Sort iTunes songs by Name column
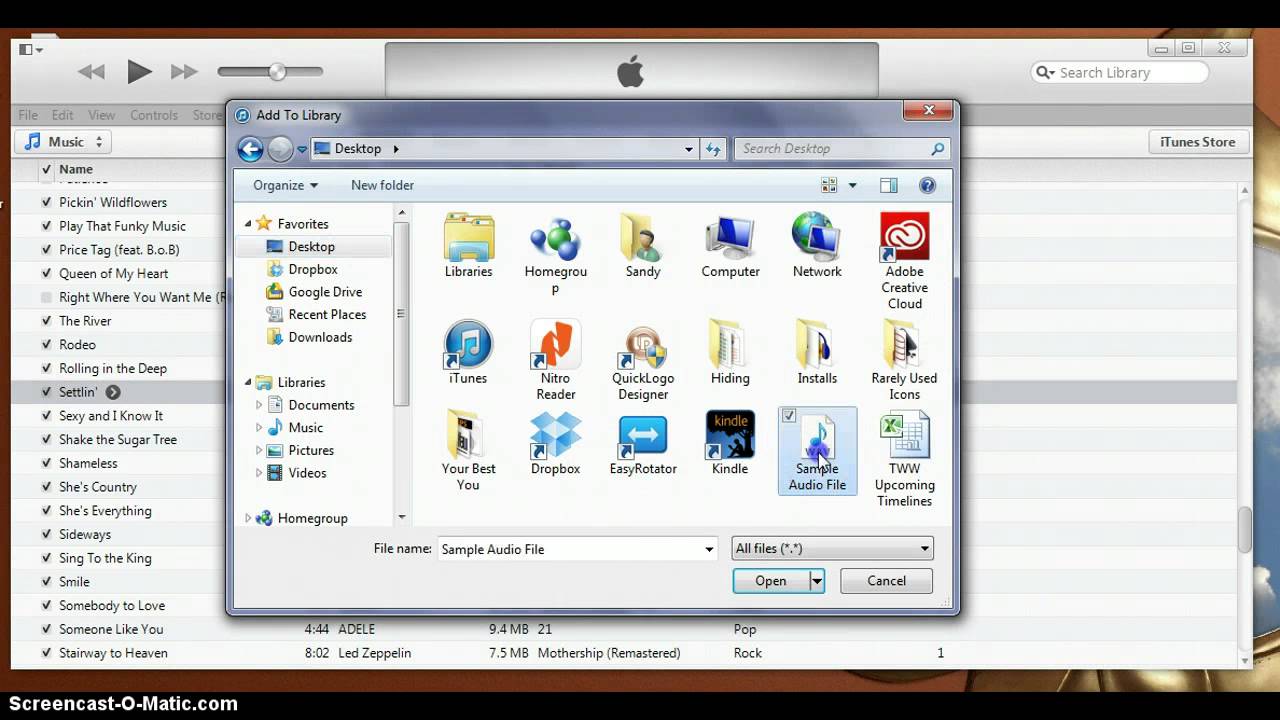The width and height of the screenshot is (1280, 720). [75, 170]
